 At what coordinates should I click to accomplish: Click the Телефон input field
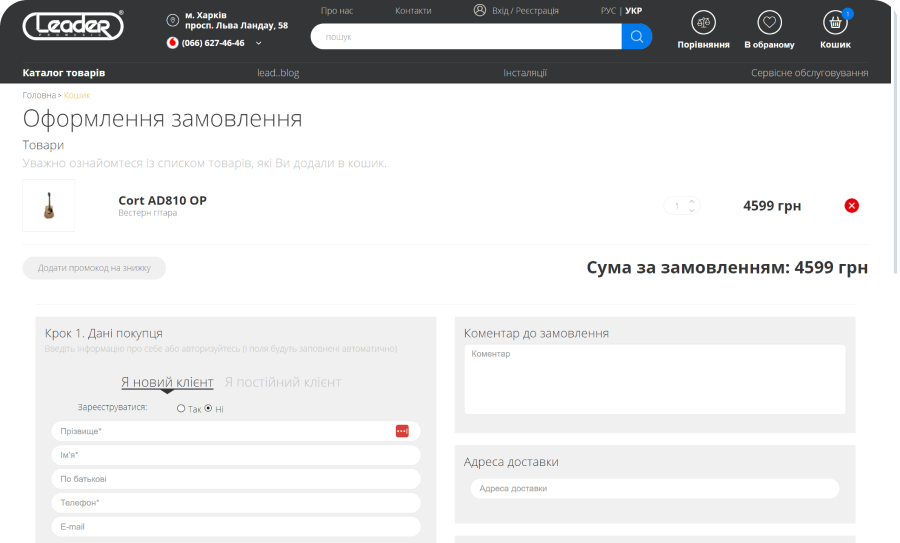pyautogui.click(x=236, y=503)
